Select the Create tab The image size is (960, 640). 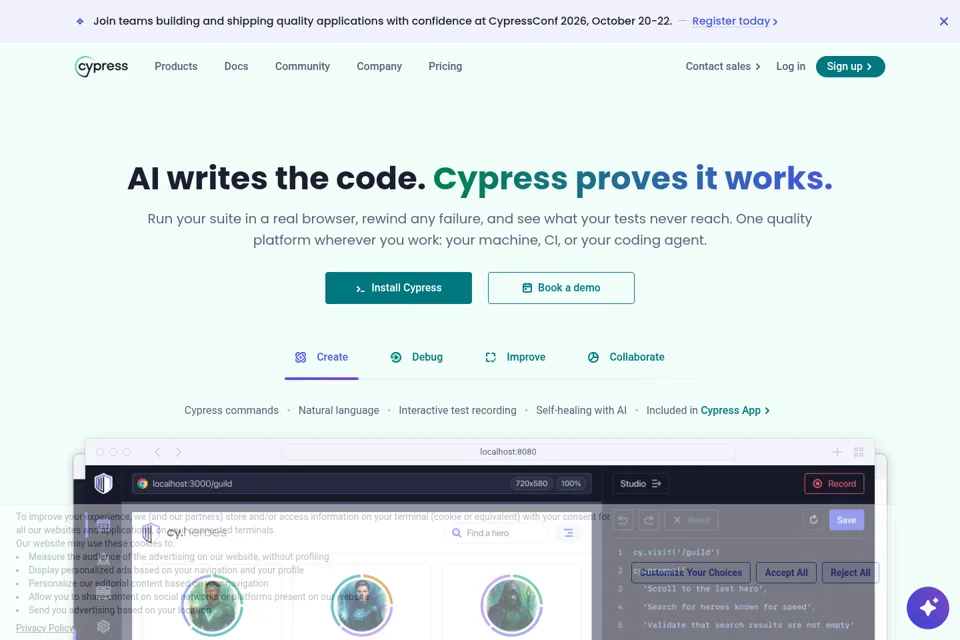point(321,358)
